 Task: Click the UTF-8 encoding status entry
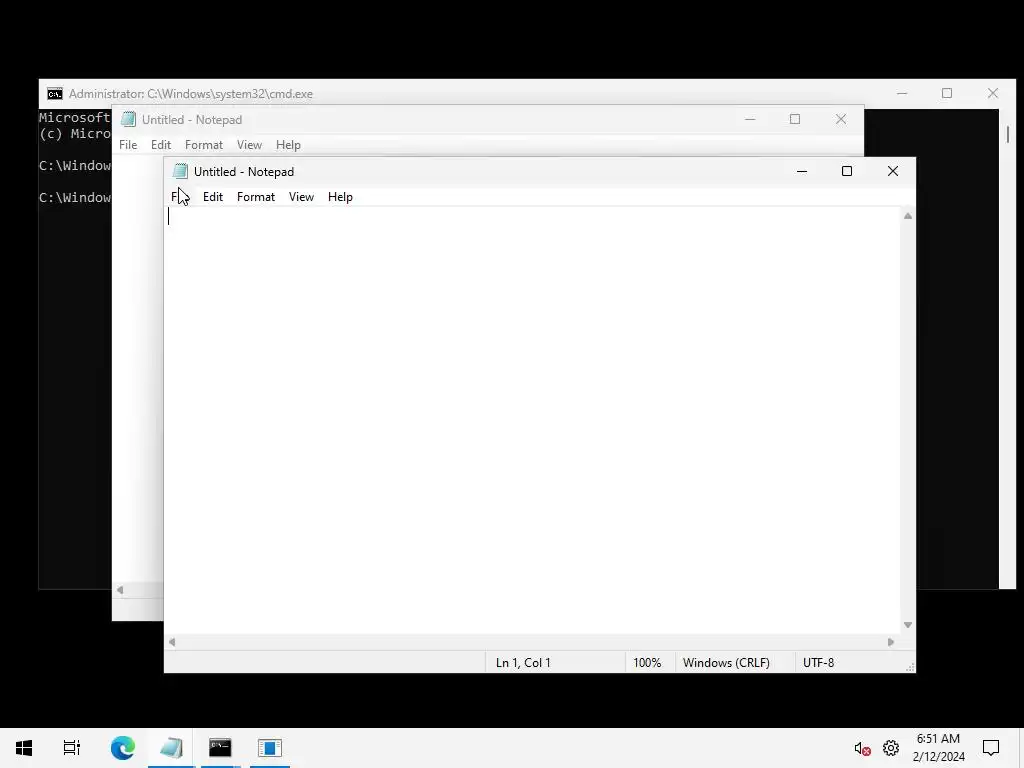tap(818, 662)
